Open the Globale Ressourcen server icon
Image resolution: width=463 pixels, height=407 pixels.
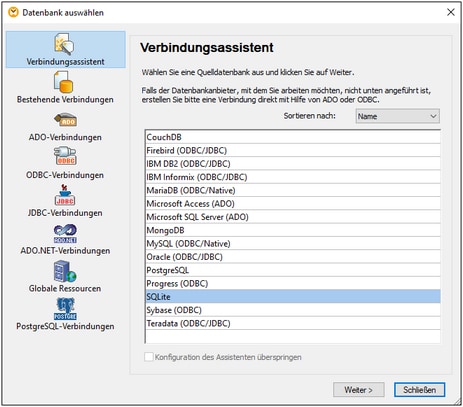click(65, 271)
